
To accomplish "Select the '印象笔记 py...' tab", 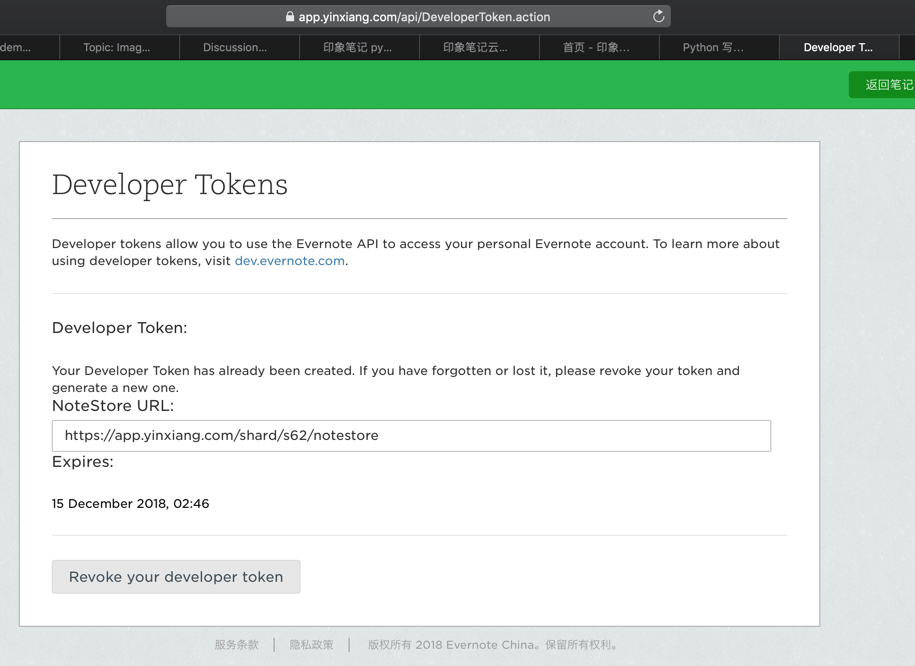I will coord(357,47).
